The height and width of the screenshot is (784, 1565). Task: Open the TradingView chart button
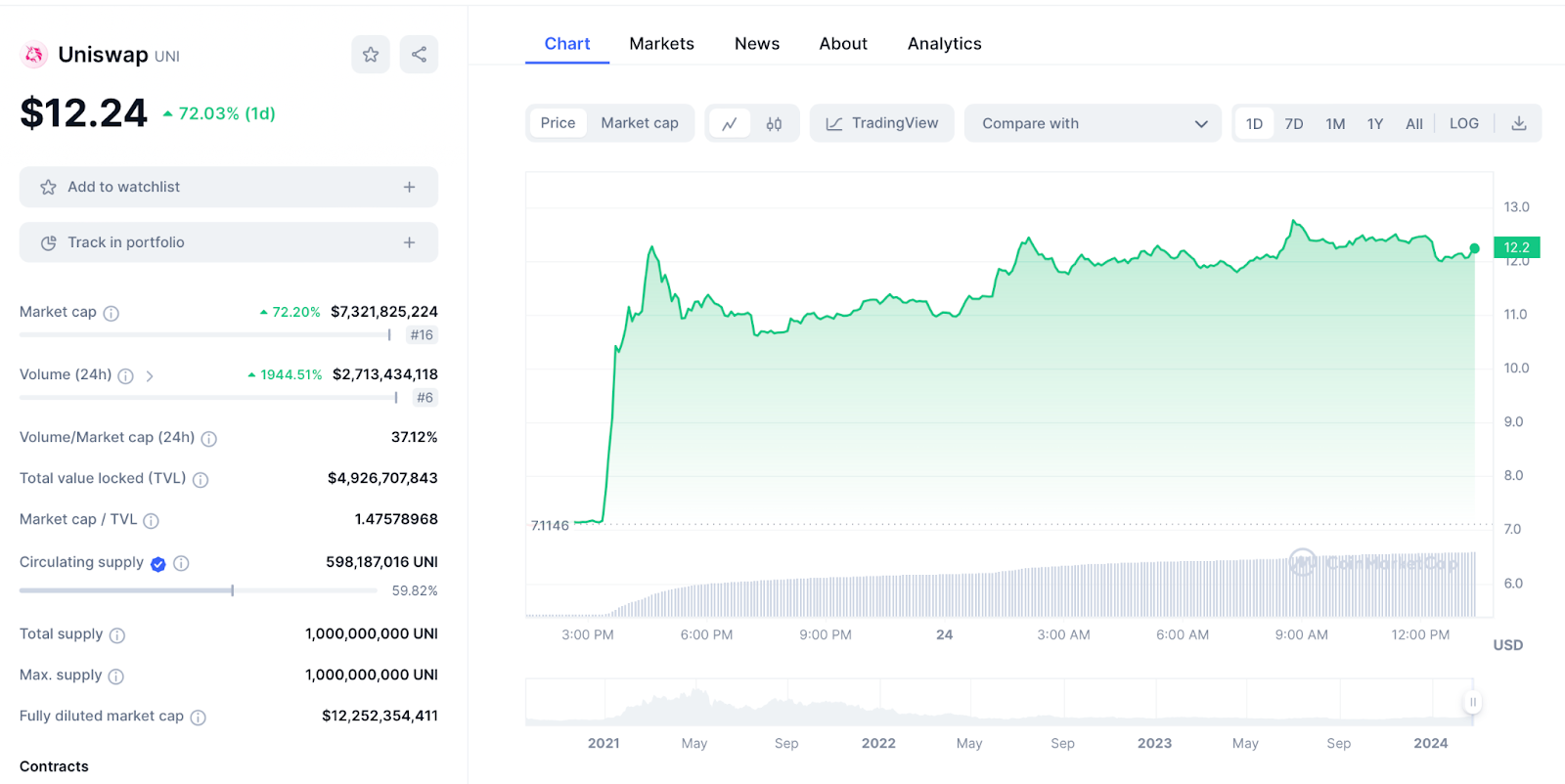pyautogui.click(x=881, y=123)
